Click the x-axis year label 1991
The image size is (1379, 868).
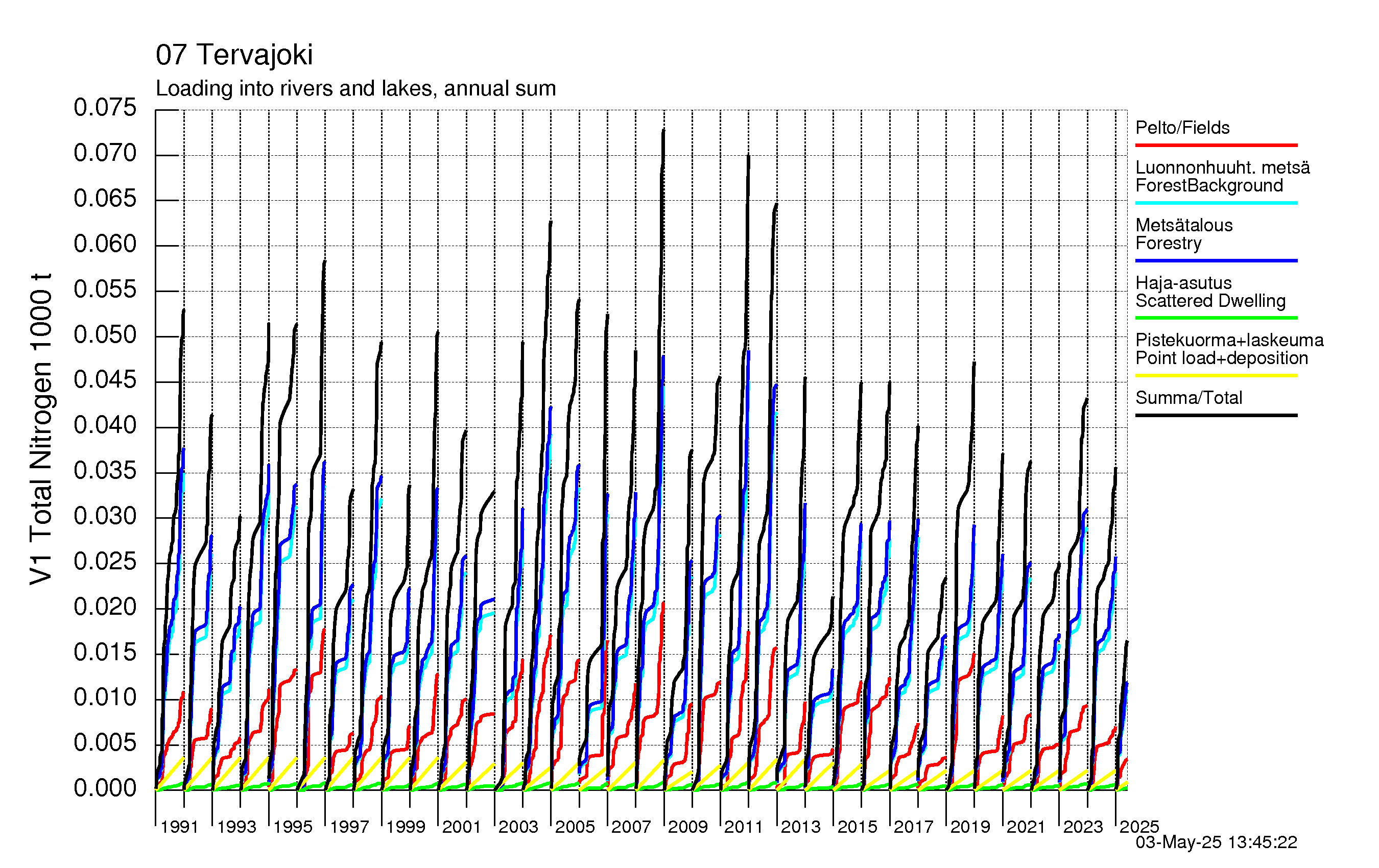(x=180, y=827)
